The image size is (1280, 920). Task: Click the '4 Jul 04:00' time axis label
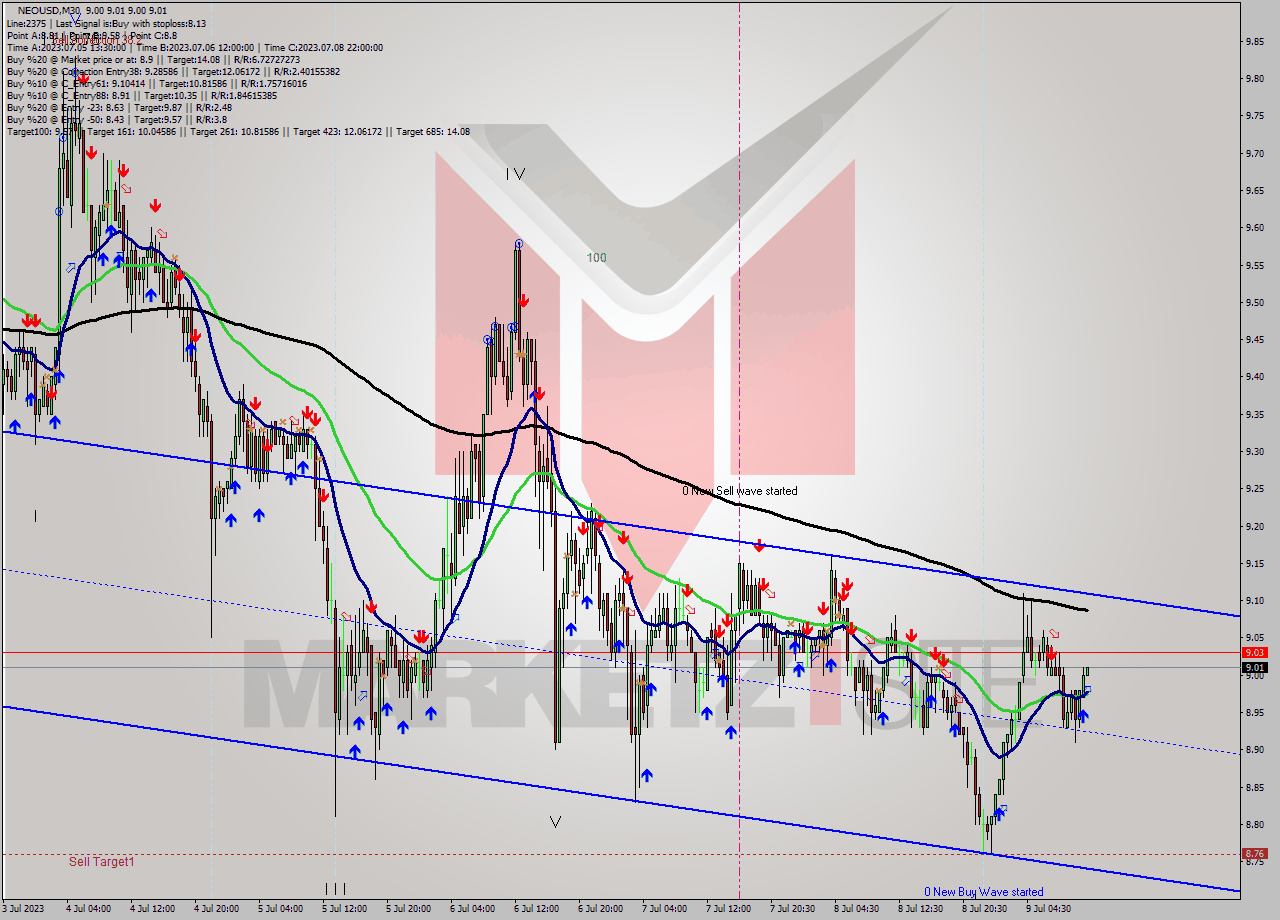(88, 909)
